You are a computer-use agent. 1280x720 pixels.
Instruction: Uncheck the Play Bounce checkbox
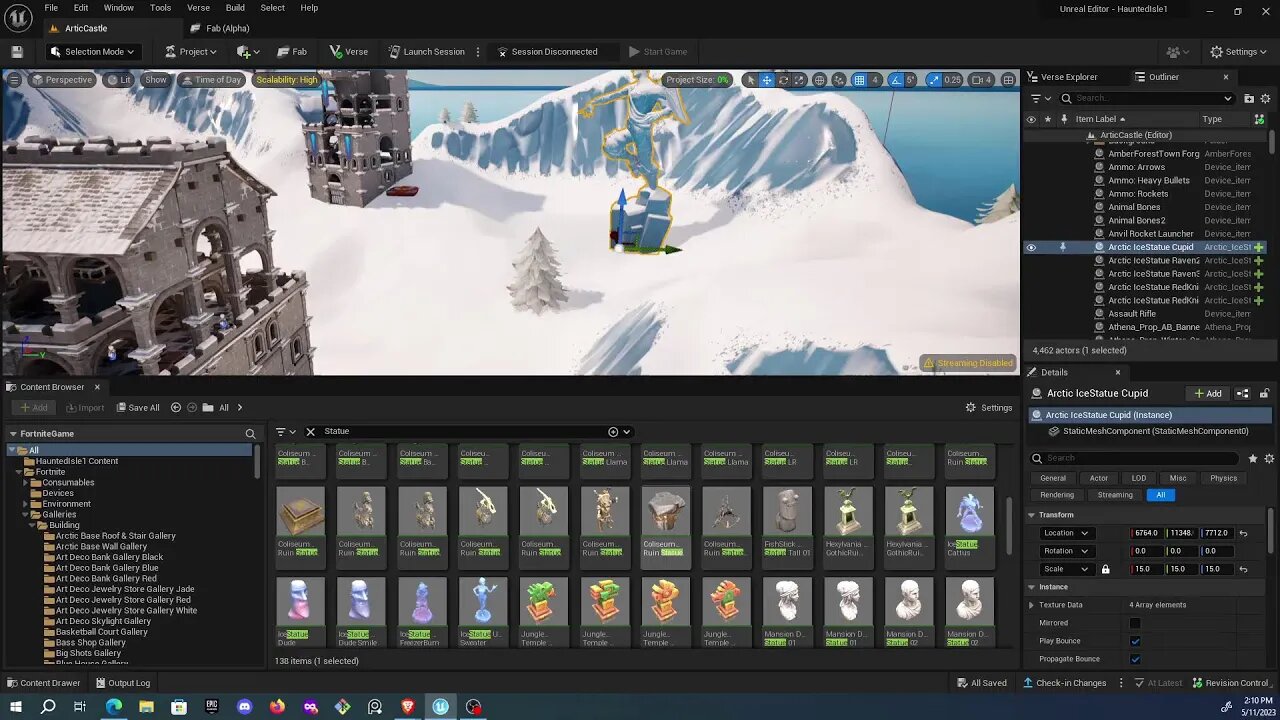pos(1135,641)
